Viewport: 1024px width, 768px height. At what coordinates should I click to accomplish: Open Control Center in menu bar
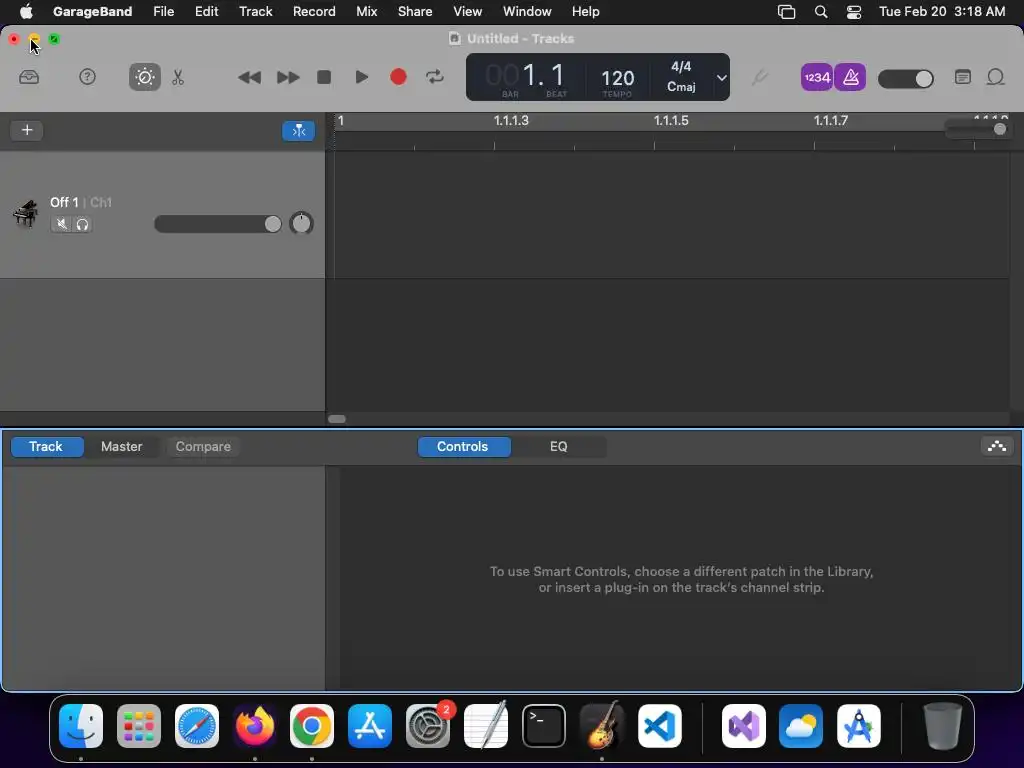pos(854,12)
